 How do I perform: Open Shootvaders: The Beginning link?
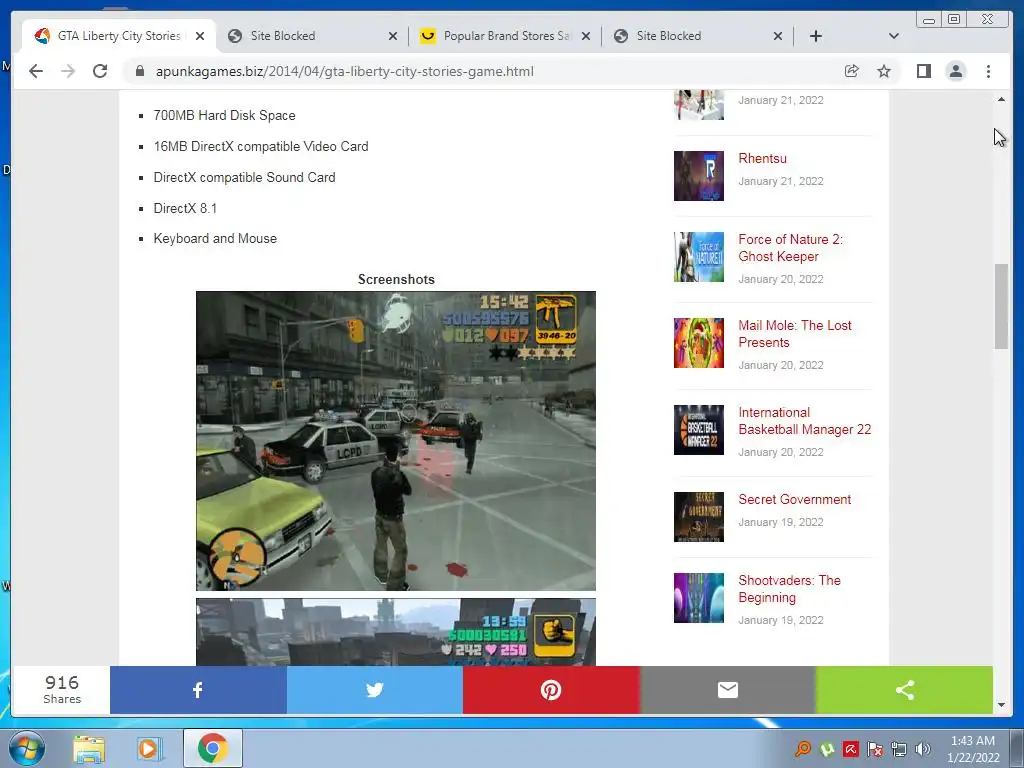tap(789, 588)
